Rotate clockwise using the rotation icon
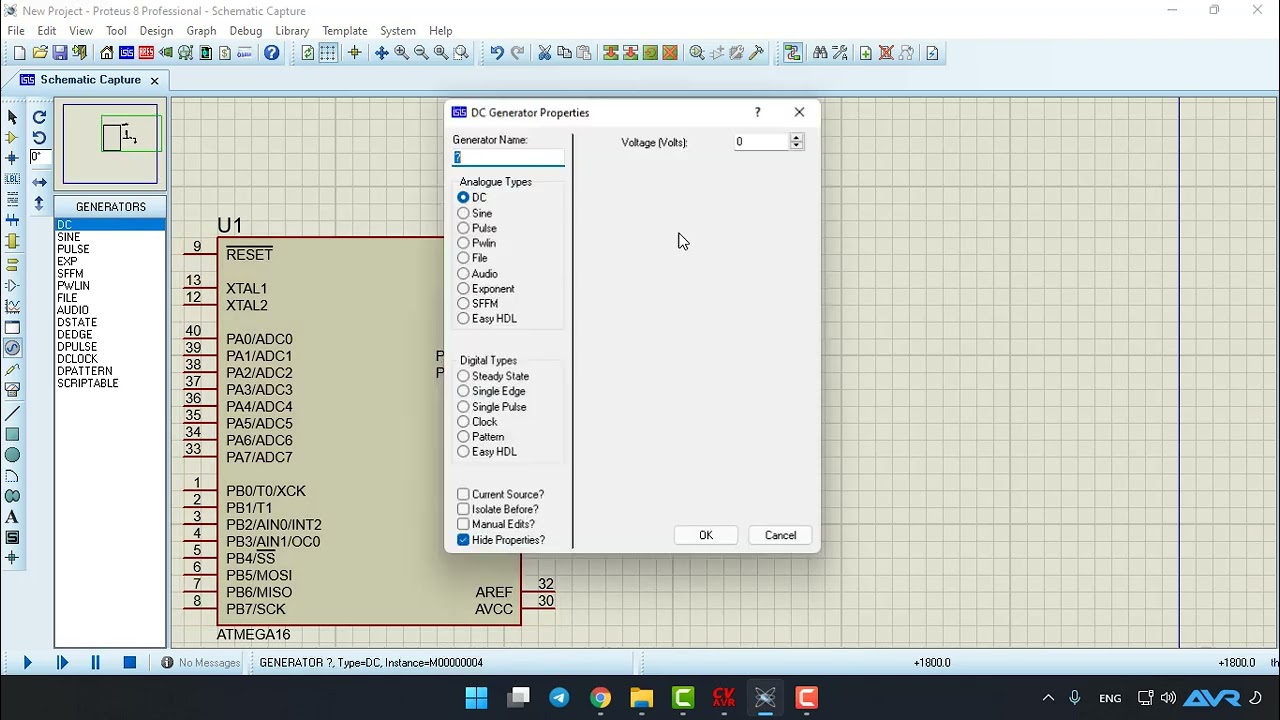Image resolution: width=1280 pixels, height=720 pixels. (x=40, y=117)
